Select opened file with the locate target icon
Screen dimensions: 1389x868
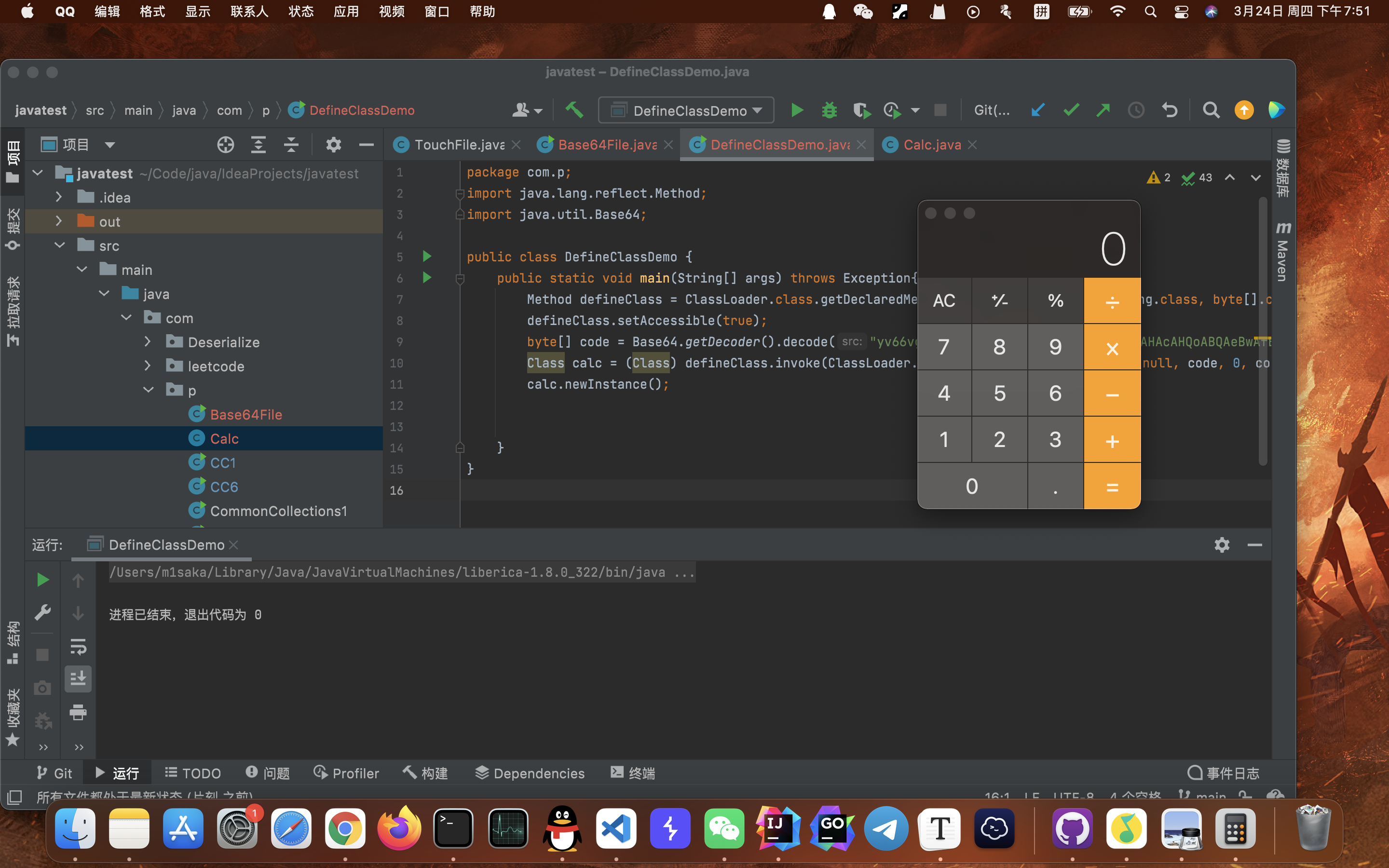(x=226, y=145)
